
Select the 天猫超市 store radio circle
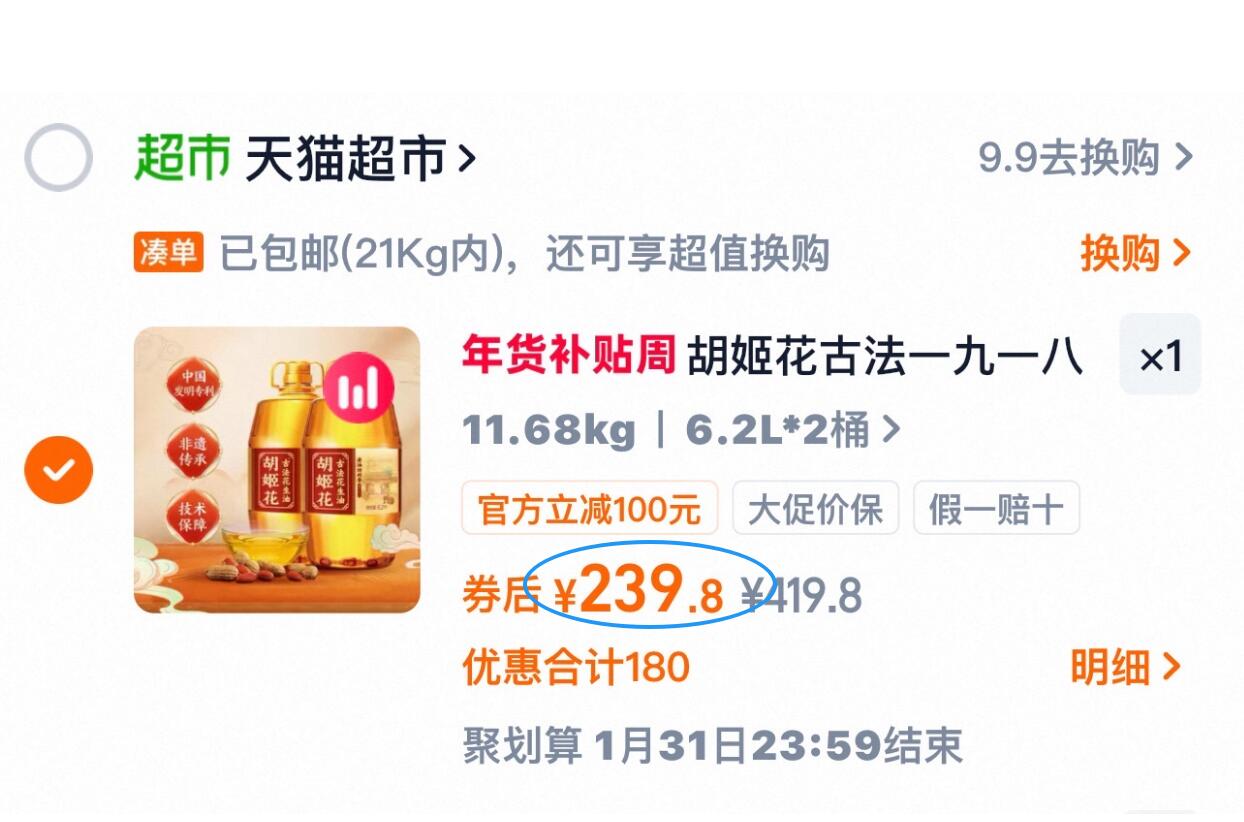click(58, 157)
